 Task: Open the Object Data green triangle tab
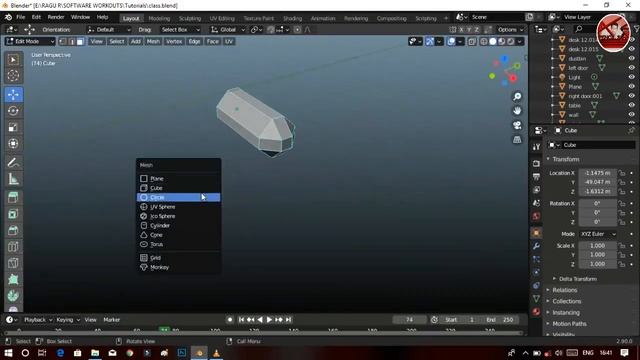536,299
